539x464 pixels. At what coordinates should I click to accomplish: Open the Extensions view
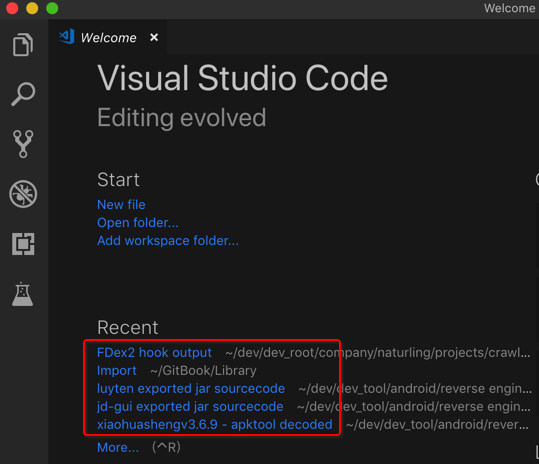[x=23, y=244]
